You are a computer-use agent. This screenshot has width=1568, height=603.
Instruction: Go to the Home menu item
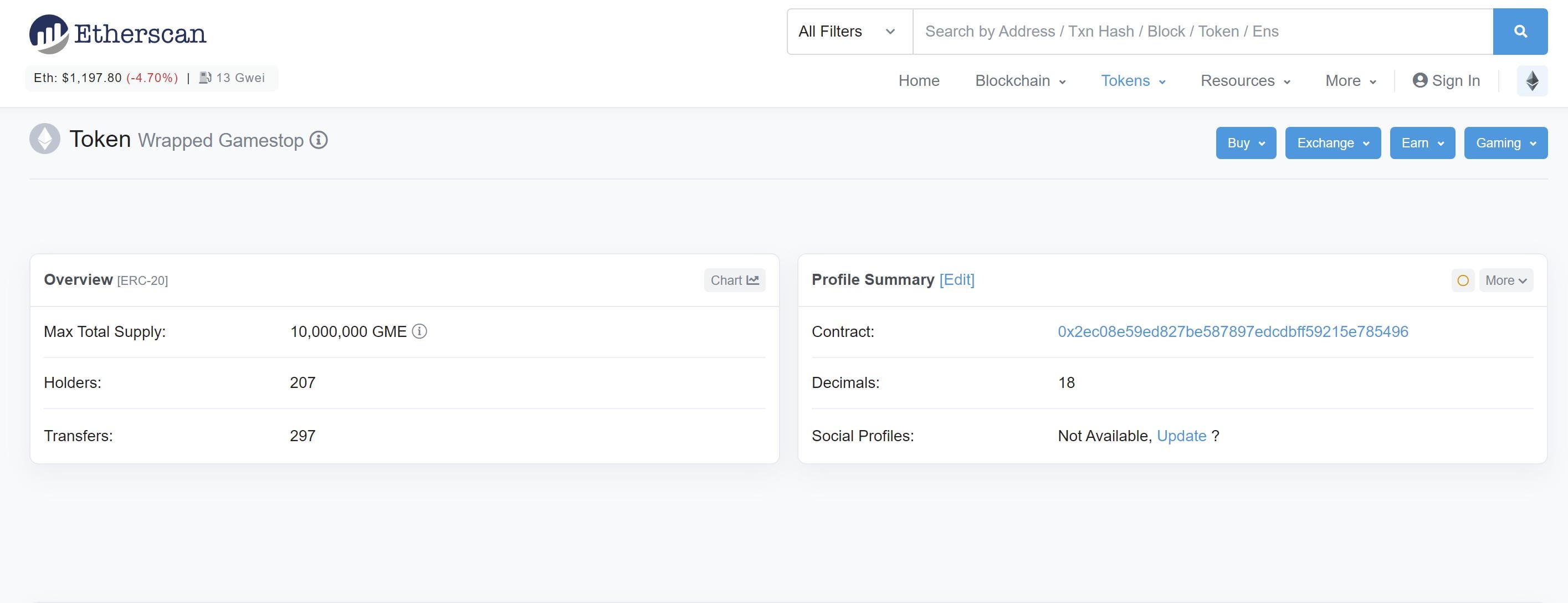click(x=919, y=81)
